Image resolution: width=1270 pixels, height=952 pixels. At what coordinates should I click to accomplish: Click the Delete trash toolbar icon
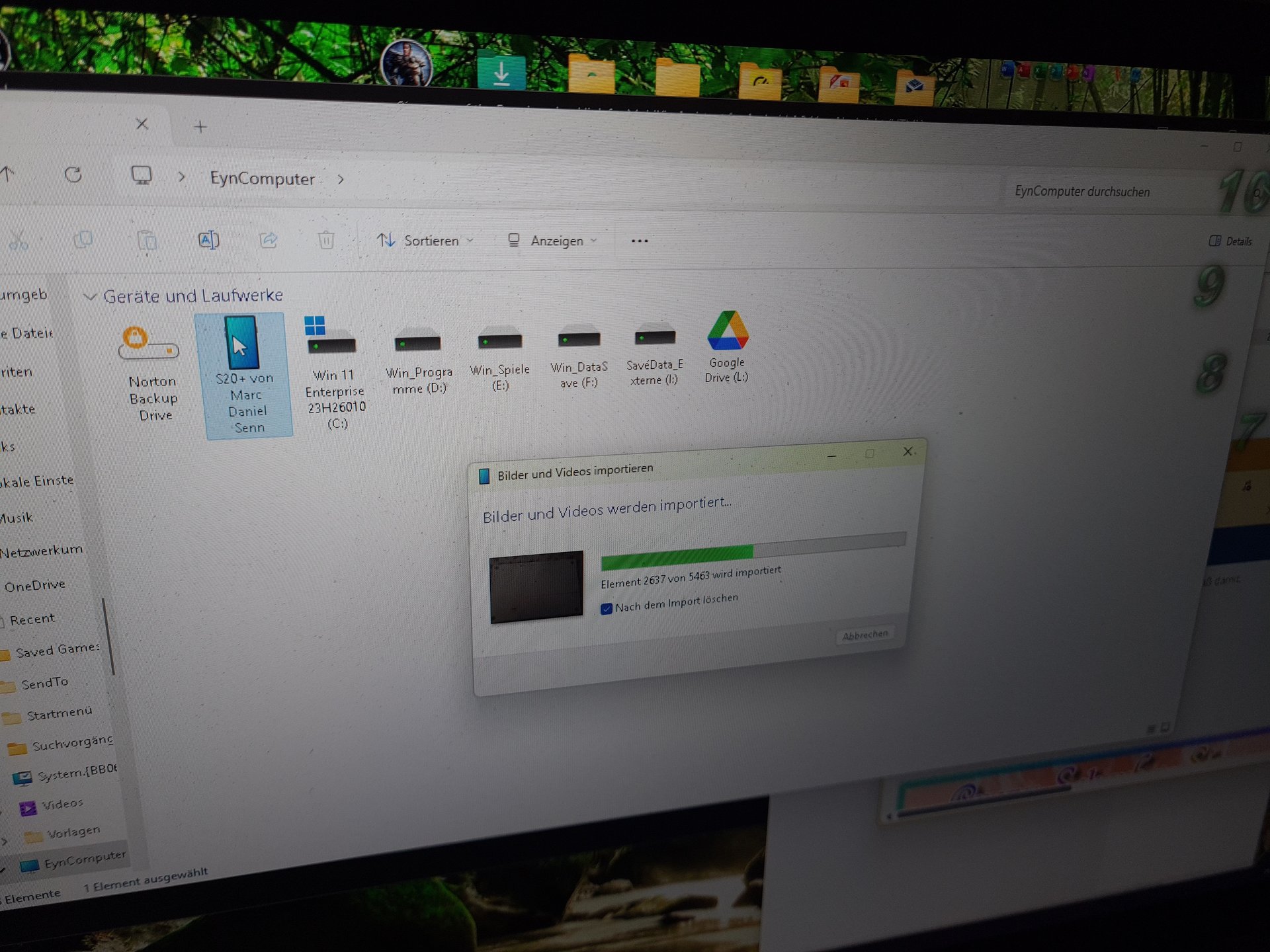click(326, 240)
